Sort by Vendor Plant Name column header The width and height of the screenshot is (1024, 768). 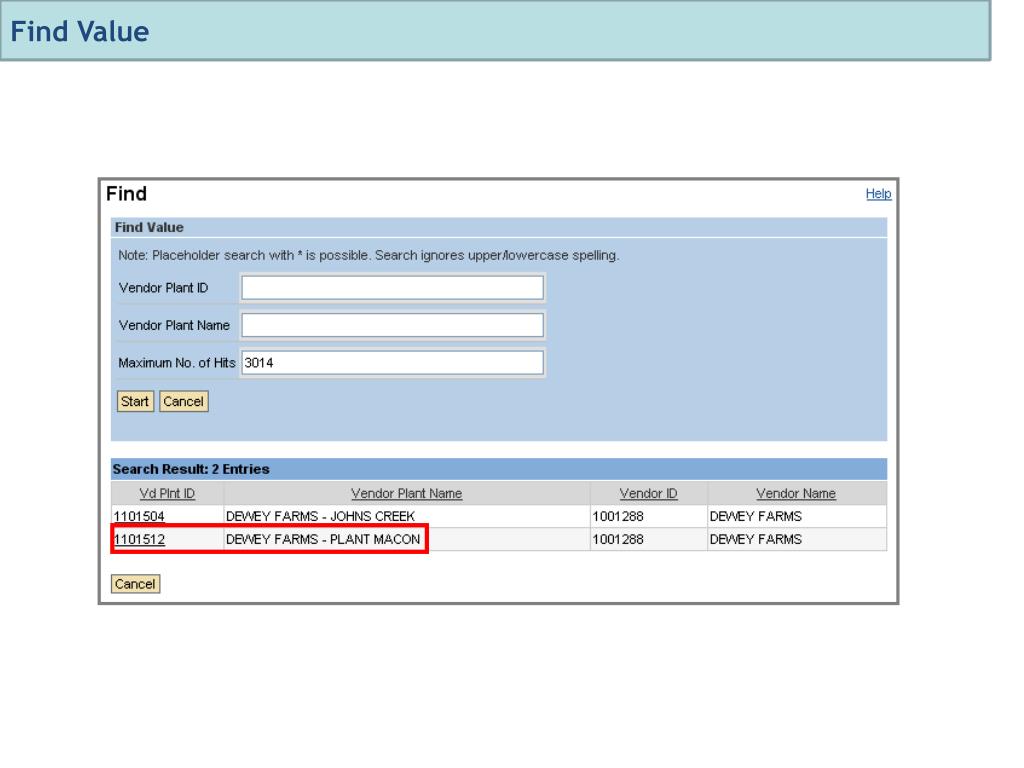pos(406,494)
